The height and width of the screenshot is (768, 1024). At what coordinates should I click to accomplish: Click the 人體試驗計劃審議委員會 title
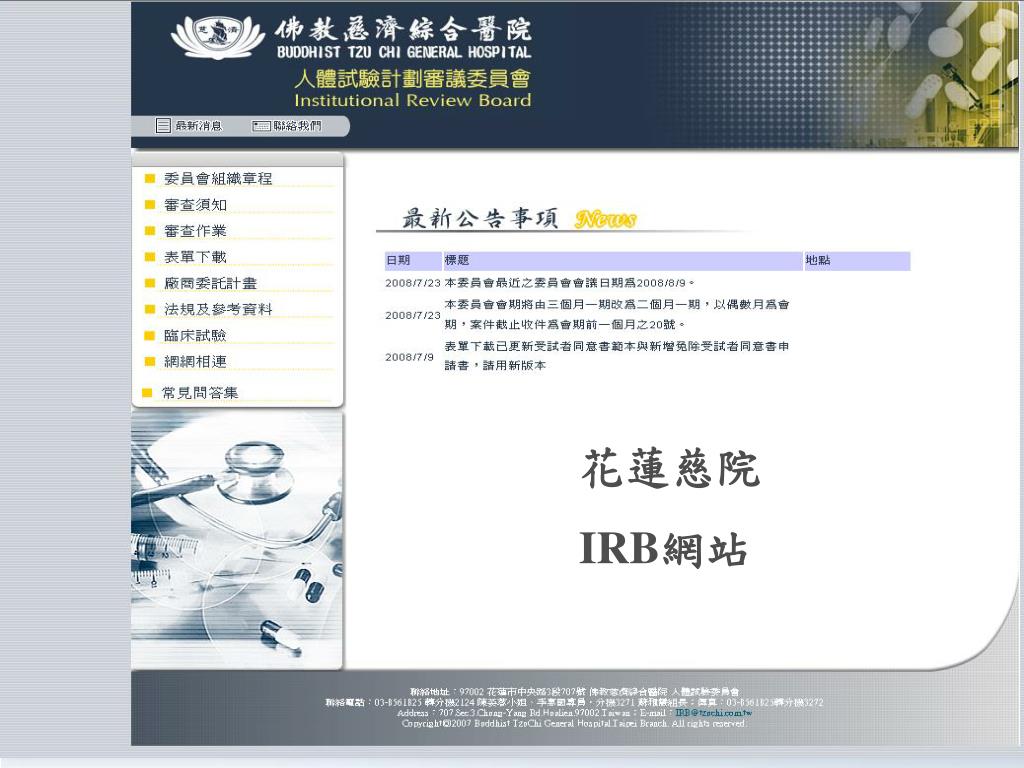click(412, 78)
